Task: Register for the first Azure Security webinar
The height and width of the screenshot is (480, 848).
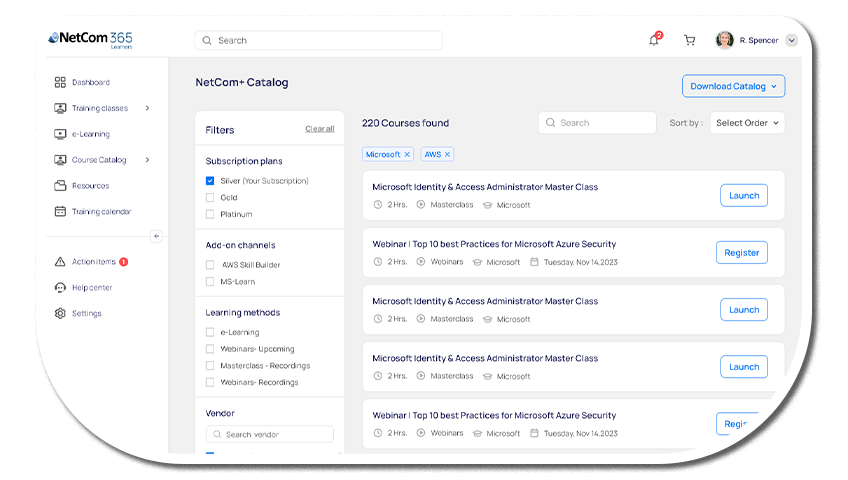Action: (x=741, y=253)
